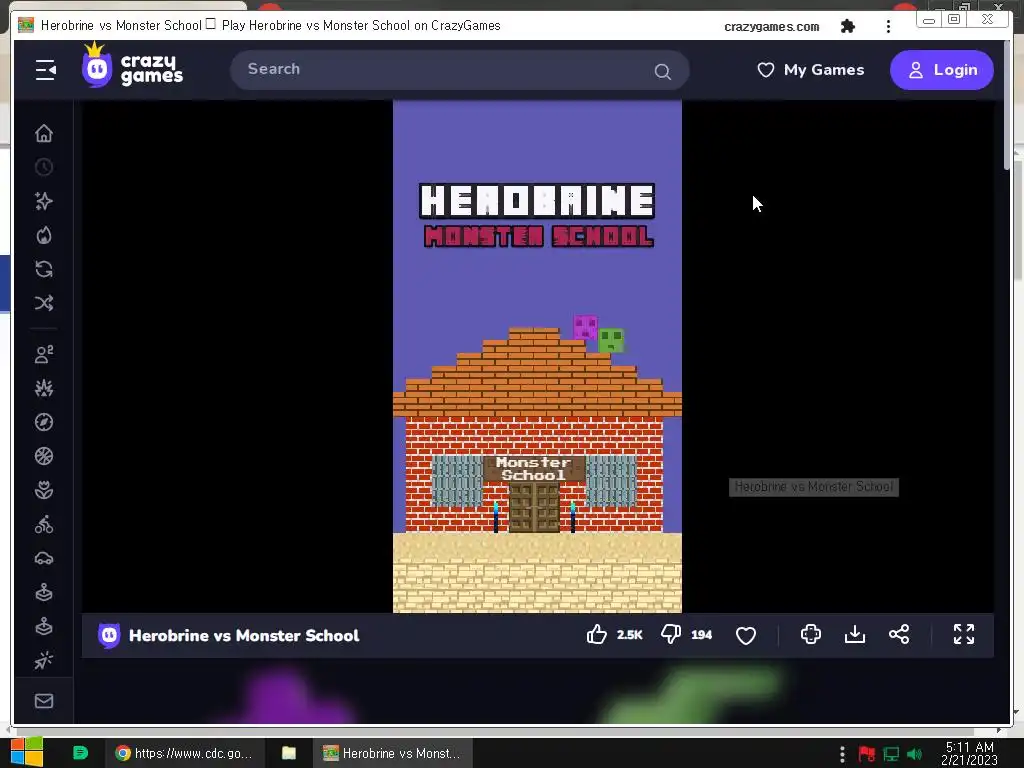Click the magnifier search icon

pyautogui.click(x=662, y=71)
